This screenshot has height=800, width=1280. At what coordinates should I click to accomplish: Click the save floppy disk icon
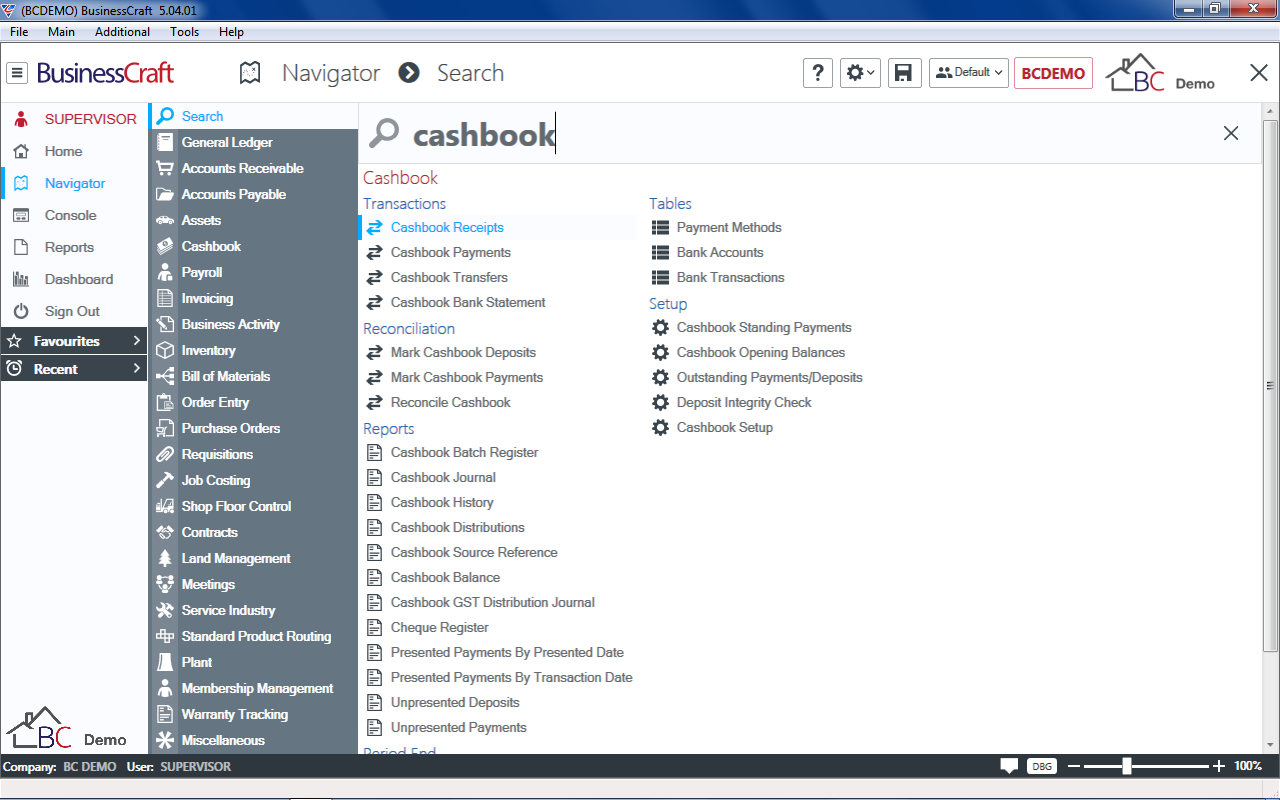coord(904,73)
